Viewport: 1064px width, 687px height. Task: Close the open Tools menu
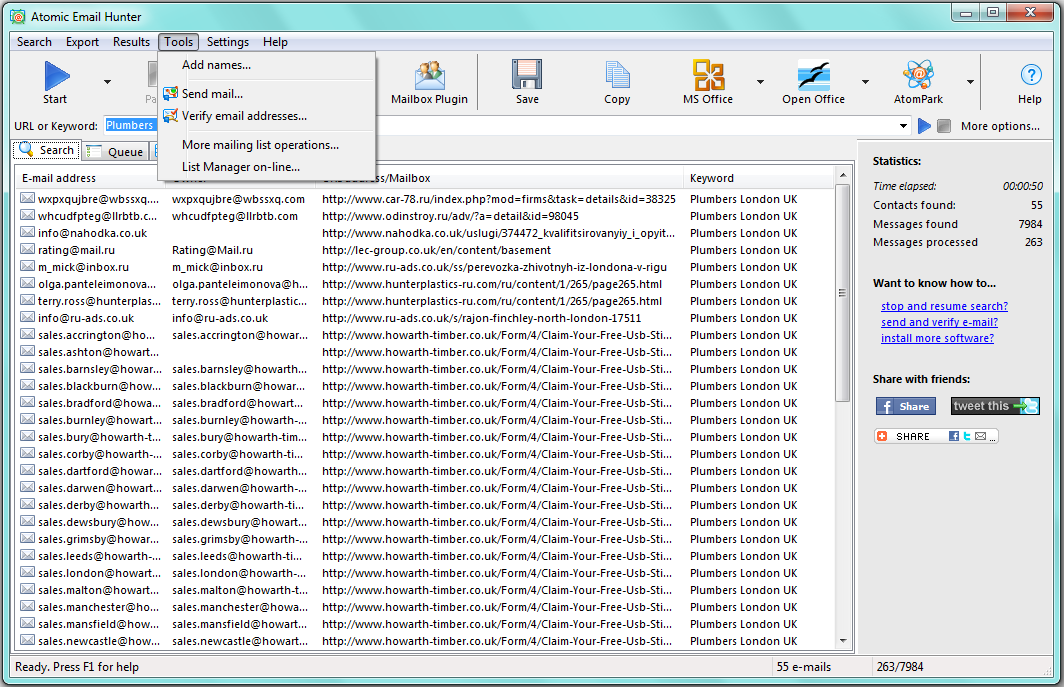178,42
